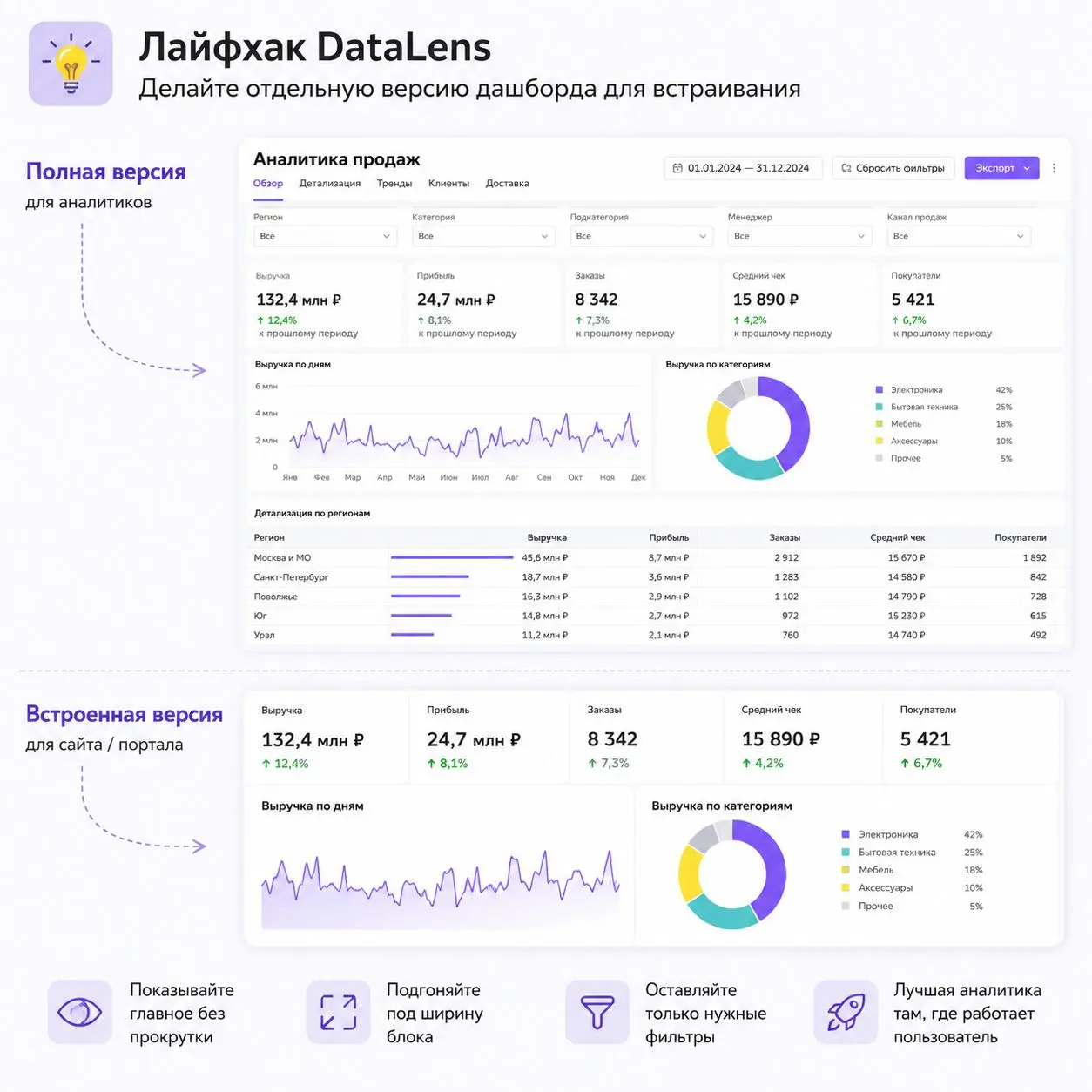Click the Прочее grey legend swatch in the embedded version

(846, 906)
